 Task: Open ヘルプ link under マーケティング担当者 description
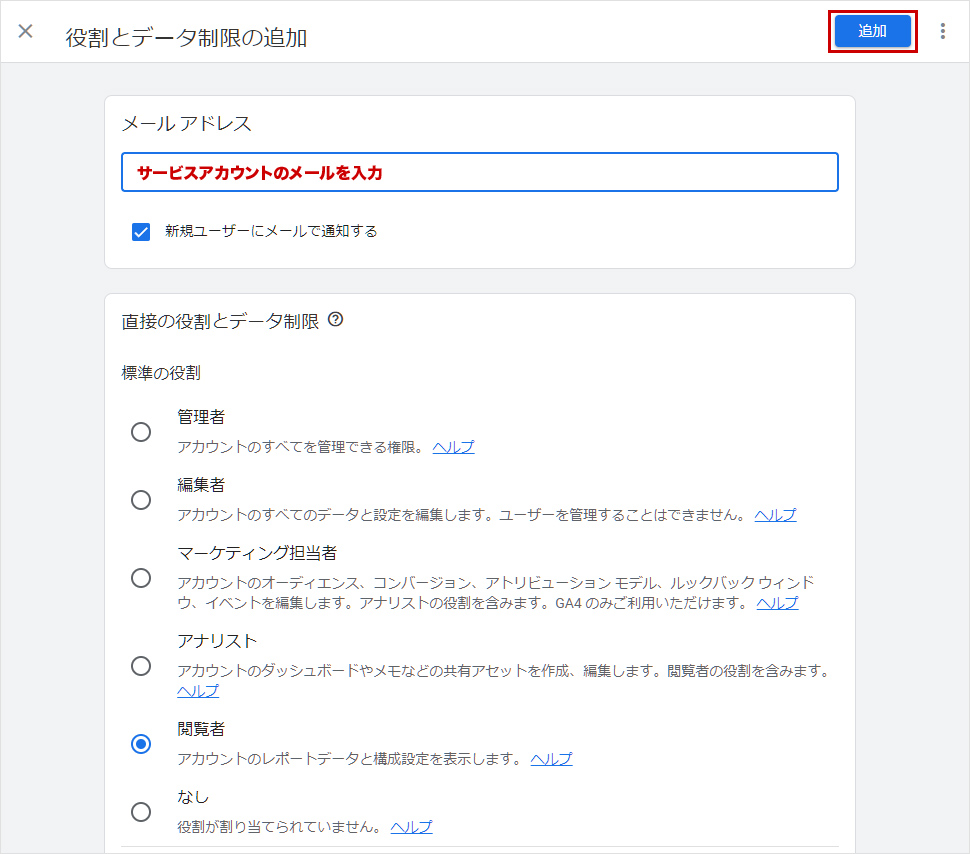click(x=777, y=603)
